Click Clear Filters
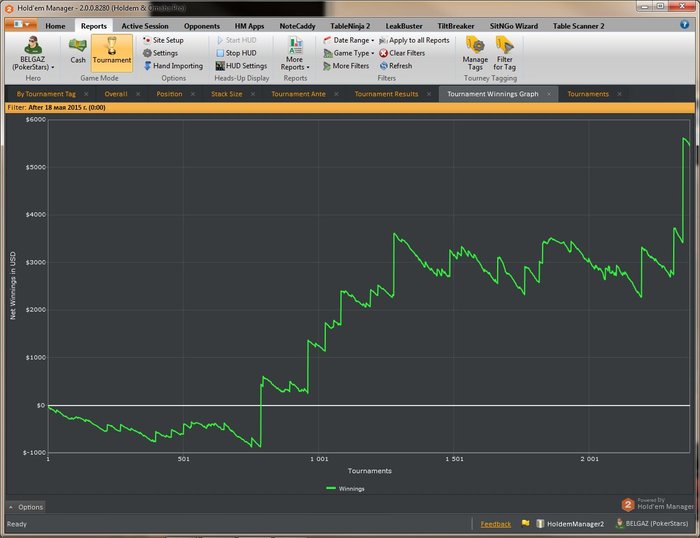Image resolution: width=700 pixels, height=538 pixels. (x=402, y=53)
